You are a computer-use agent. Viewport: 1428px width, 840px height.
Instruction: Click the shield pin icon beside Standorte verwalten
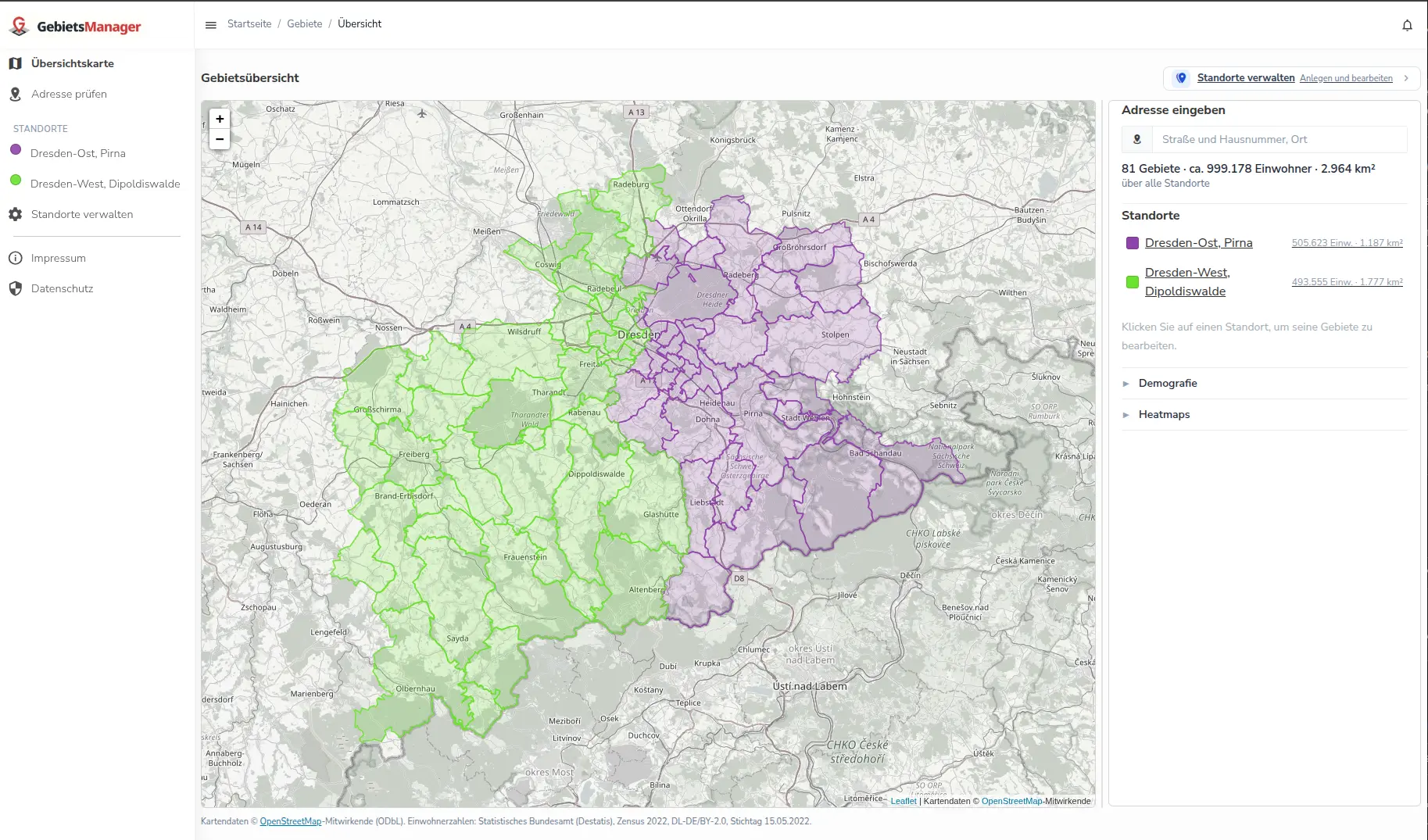1181,78
